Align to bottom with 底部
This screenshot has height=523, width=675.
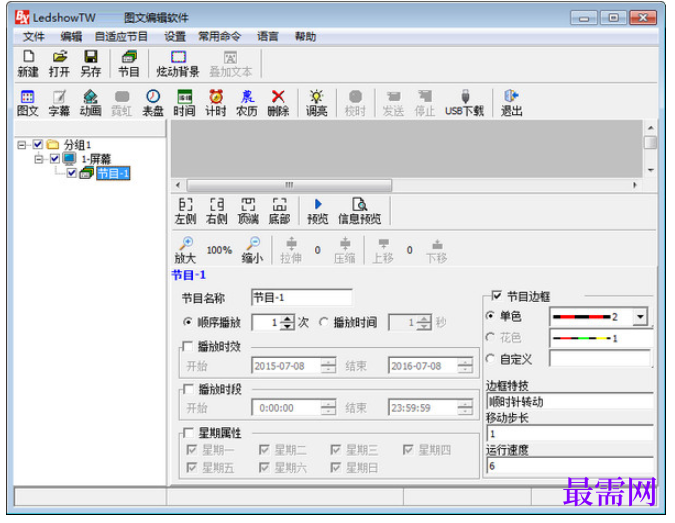click(x=279, y=211)
